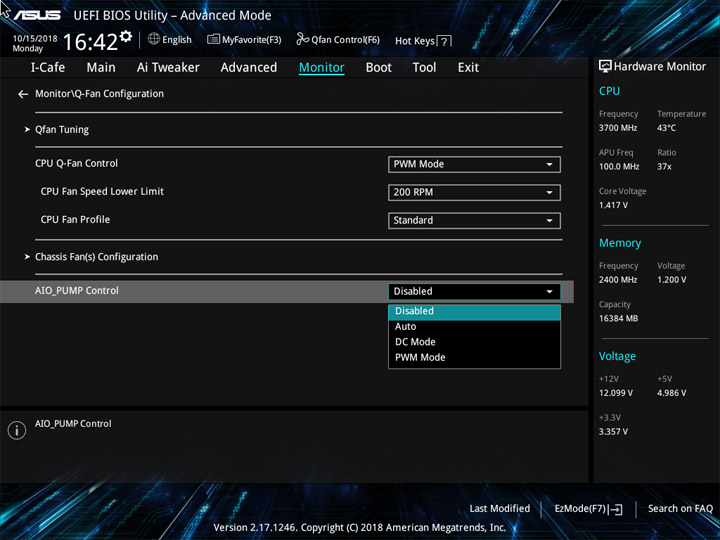The width and height of the screenshot is (720, 540).
Task: Select the Monitor tab
Action: click(321, 68)
